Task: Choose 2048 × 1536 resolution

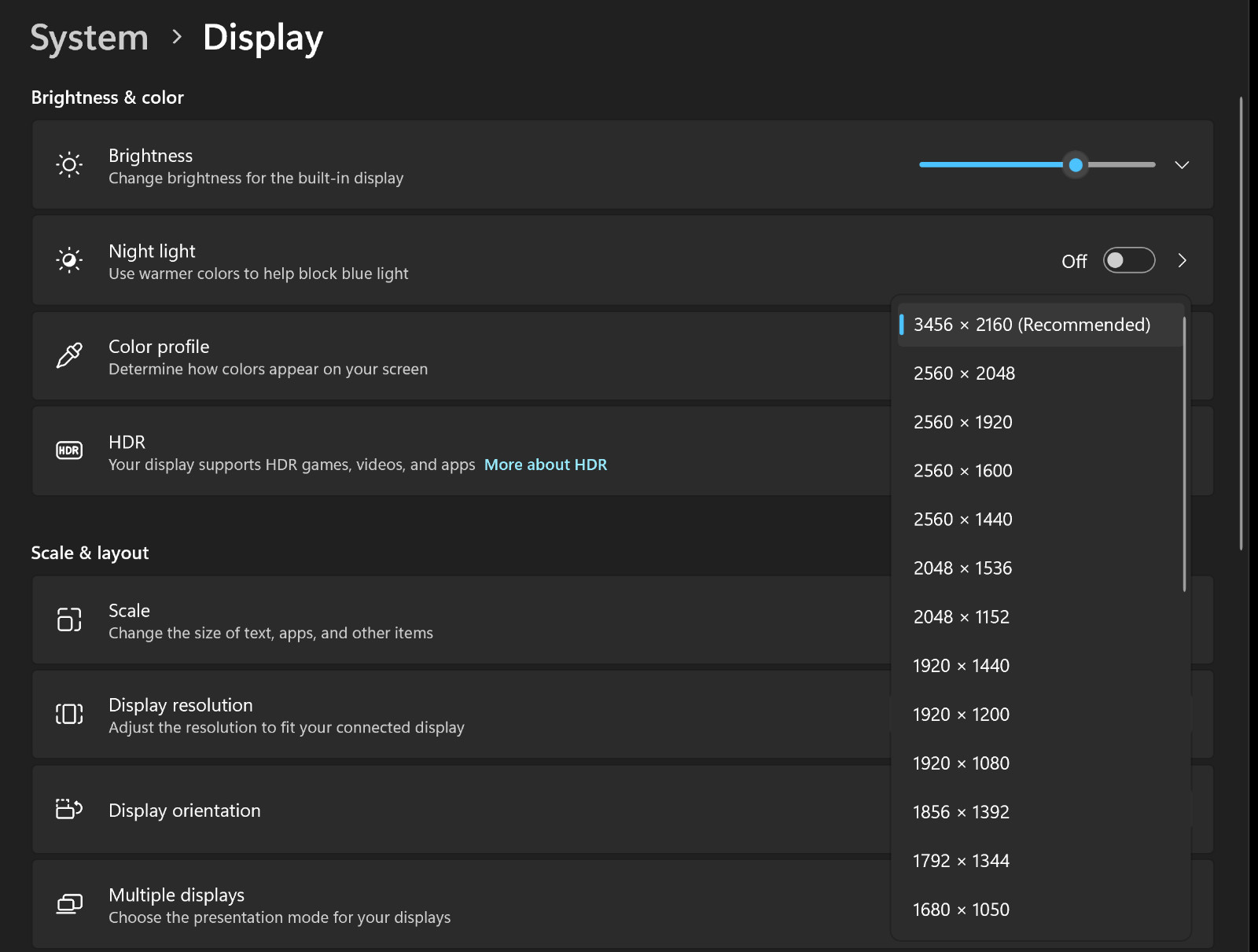Action: 1041,568
